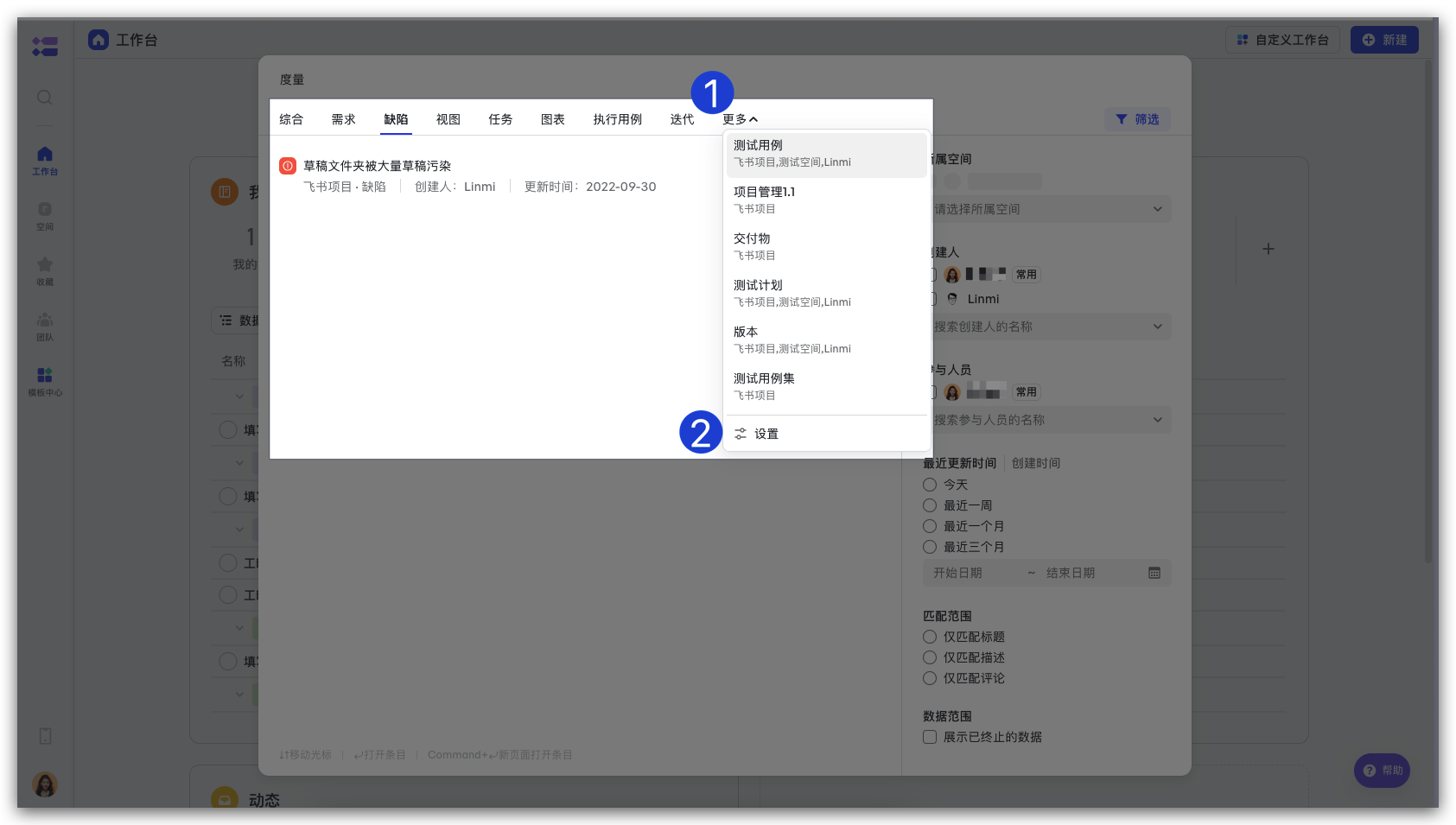The width and height of the screenshot is (1456, 825).
Task: Click the 帮助 help button
Action: (x=1382, y=771)
